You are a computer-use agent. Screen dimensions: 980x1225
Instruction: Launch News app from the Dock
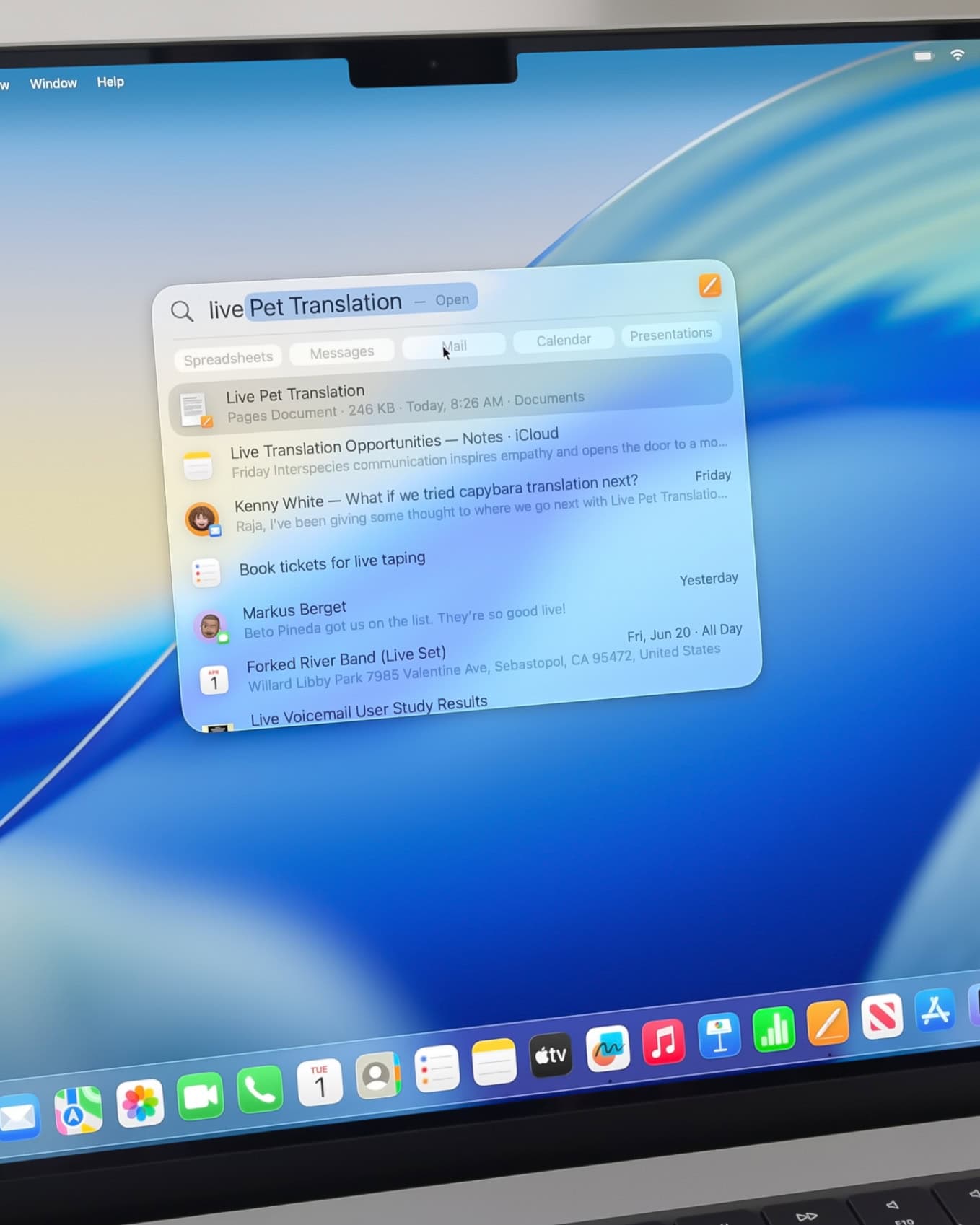click(x=882, y=1016)
